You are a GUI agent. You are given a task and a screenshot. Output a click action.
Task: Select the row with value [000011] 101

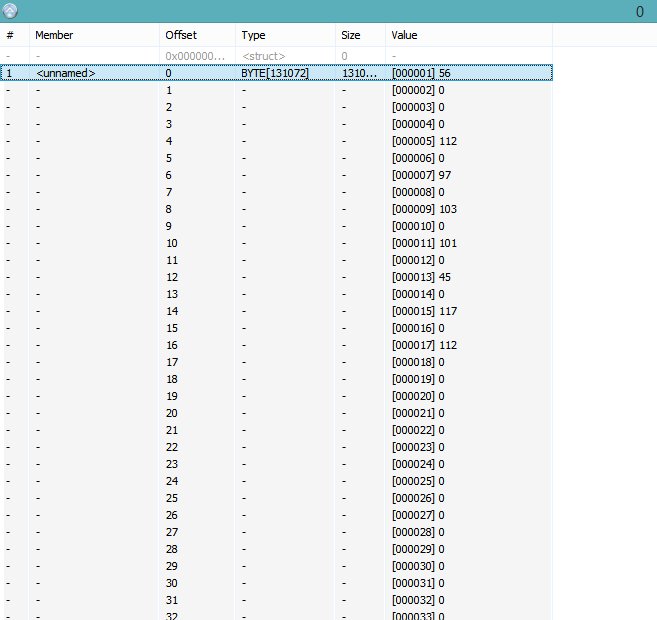[x=424, y=243]
